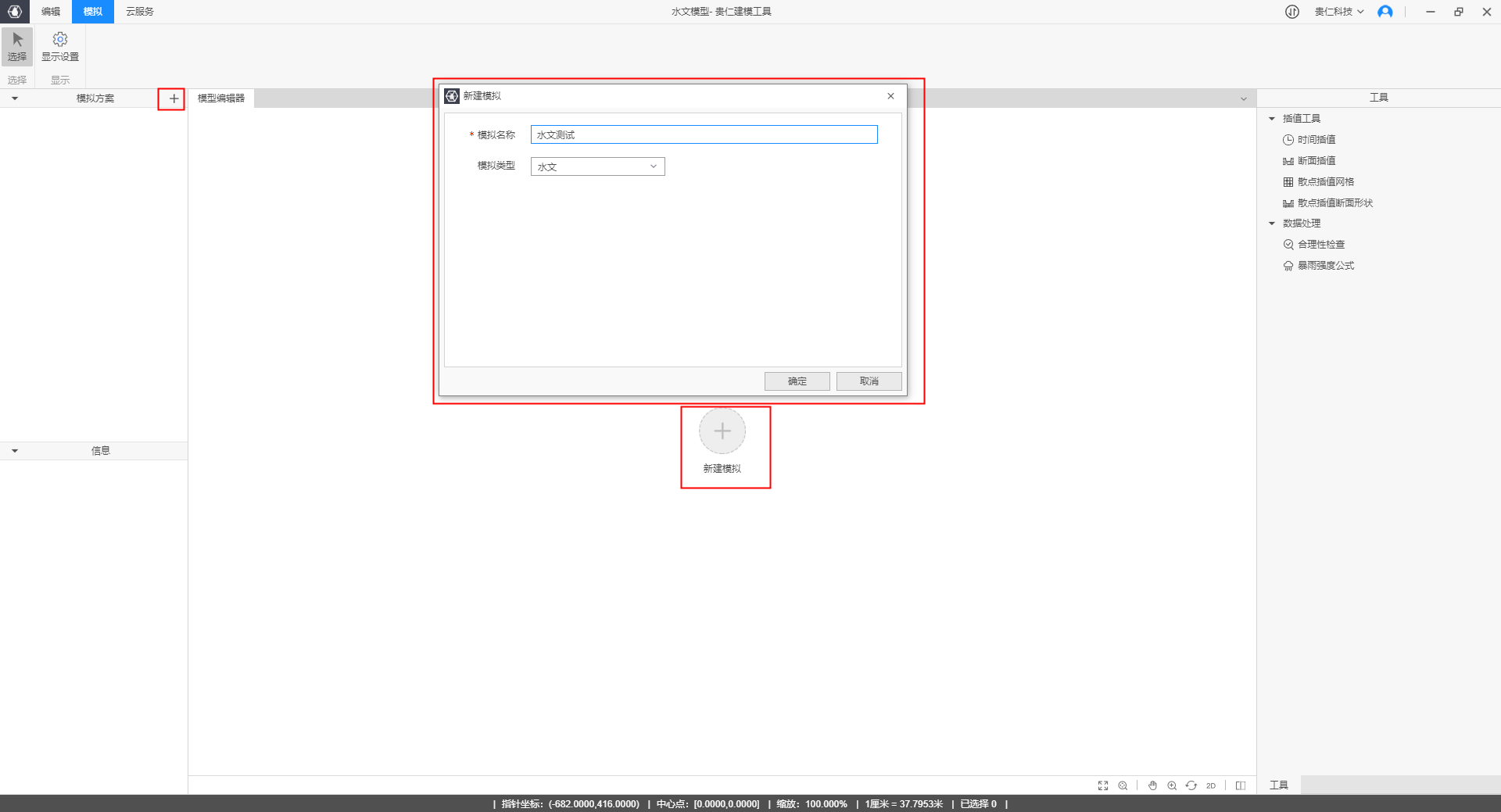This screenshot has width=1501, height=812.
Task: Open the 模拟类型 dropdown
Action: click(x=597, y=166)
